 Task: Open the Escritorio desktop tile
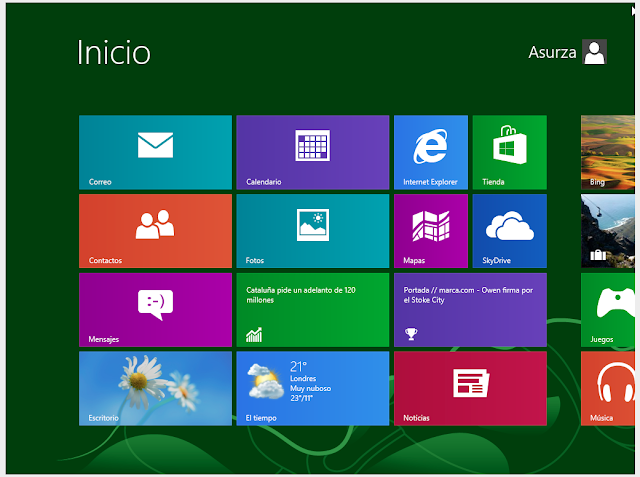tap(155, 388)
